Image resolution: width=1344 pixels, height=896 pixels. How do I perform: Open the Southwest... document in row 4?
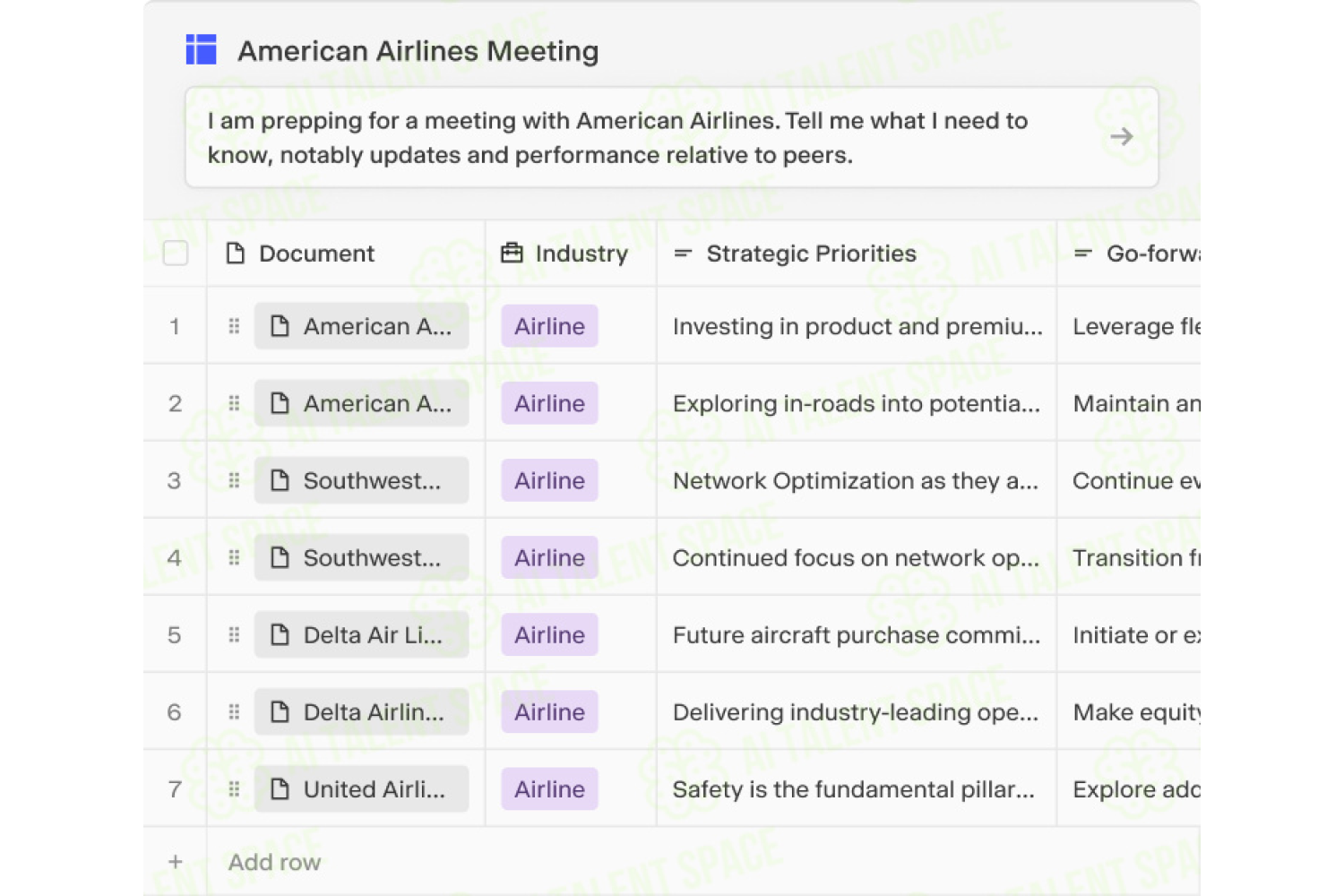(x=361, y=557)
